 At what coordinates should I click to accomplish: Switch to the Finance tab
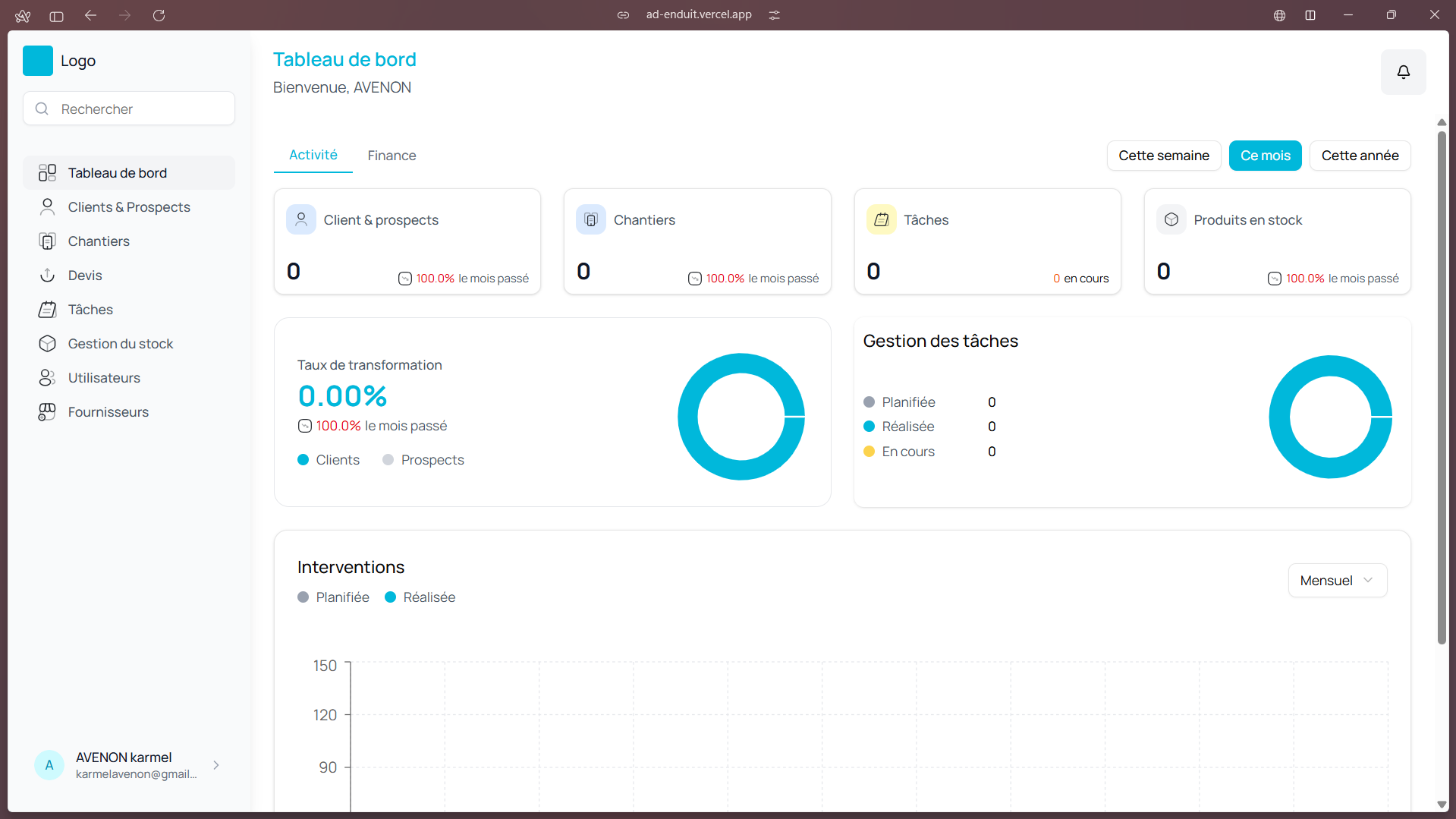pos(392,156)
